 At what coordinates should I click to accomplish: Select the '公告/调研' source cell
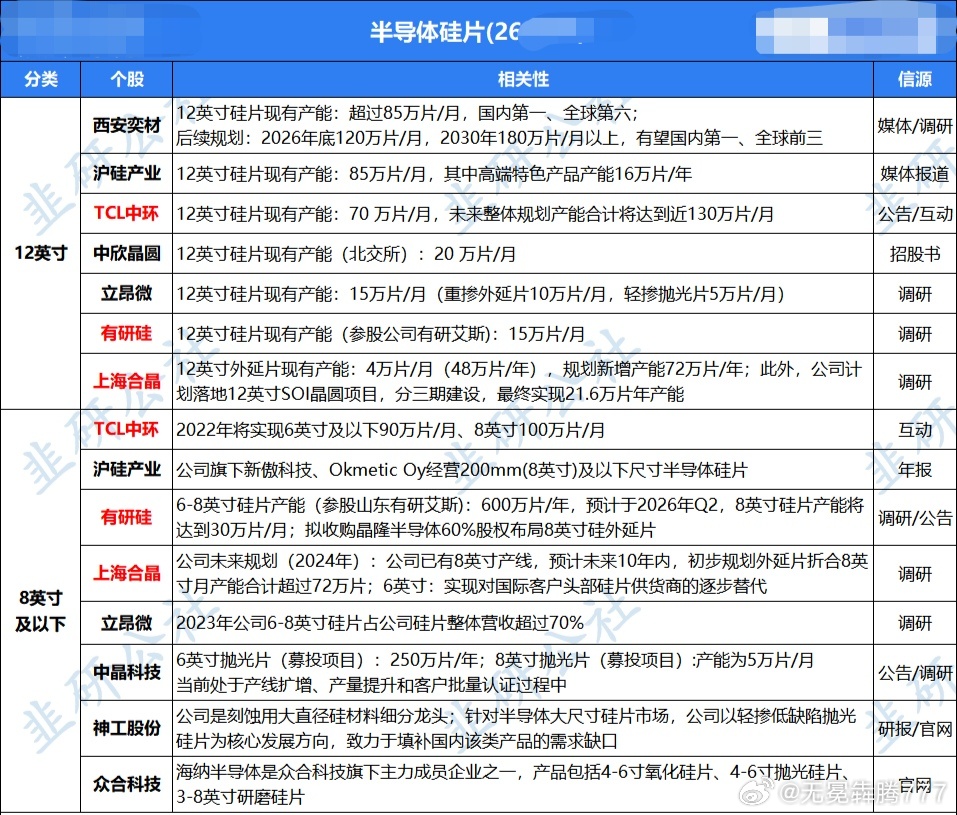pos(914,673)
